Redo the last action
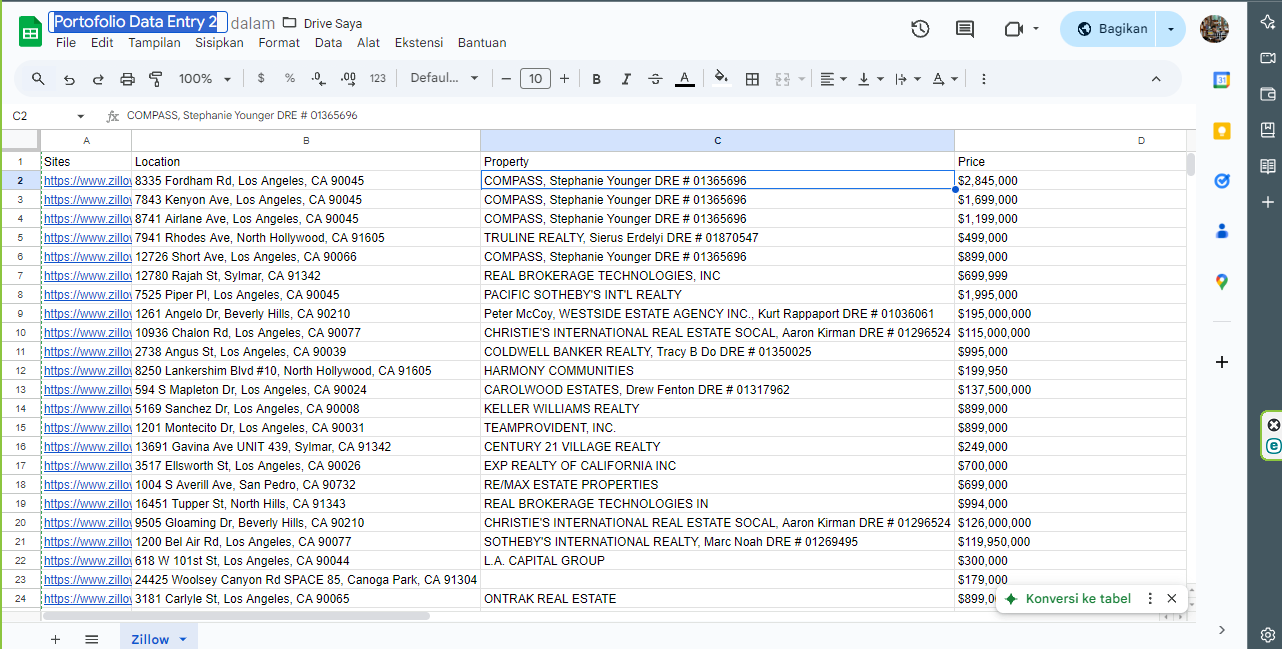1282x649 pixels. point(98,78)
